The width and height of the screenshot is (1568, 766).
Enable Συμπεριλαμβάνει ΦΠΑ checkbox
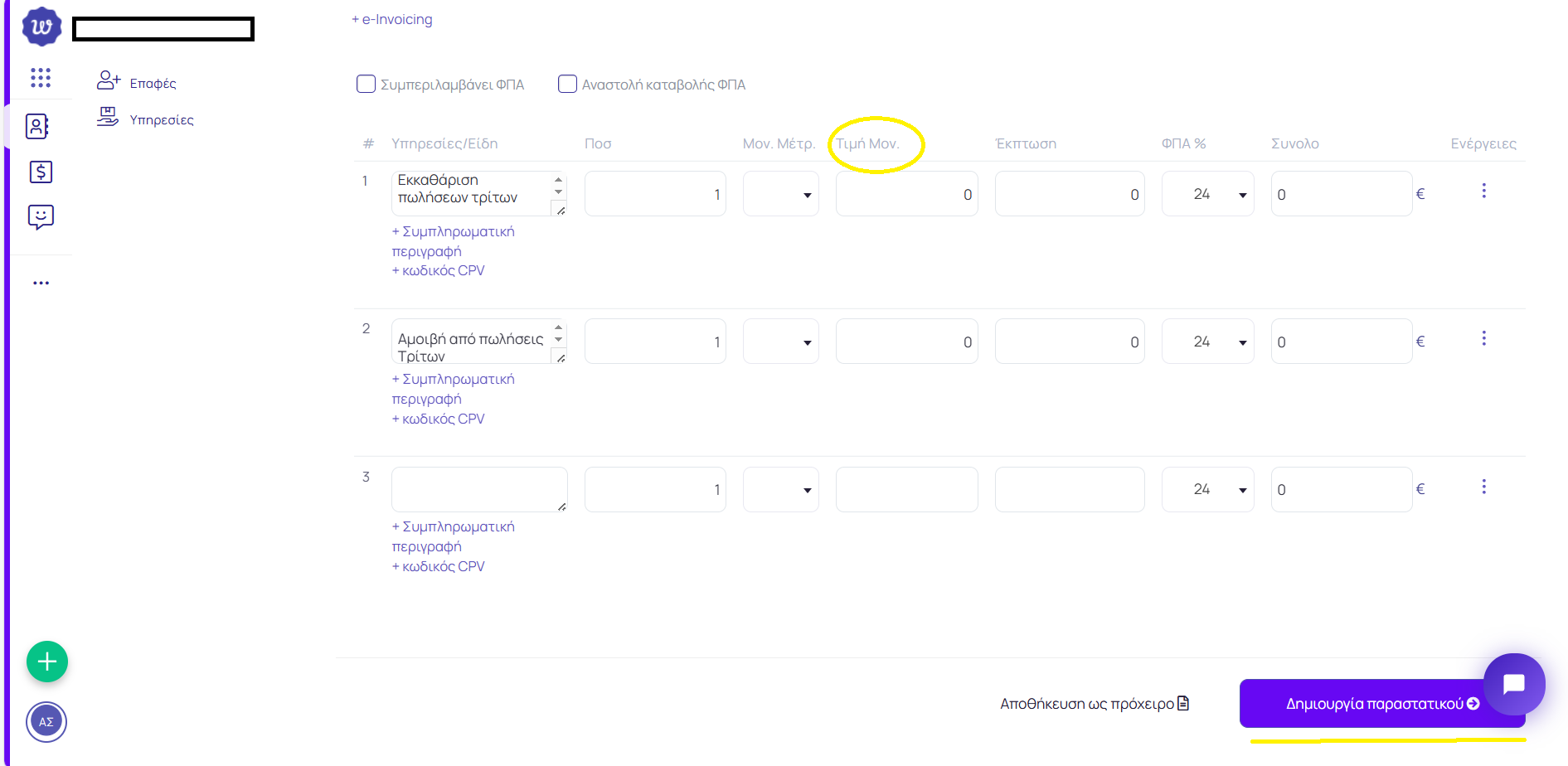(x=366, y=84)
